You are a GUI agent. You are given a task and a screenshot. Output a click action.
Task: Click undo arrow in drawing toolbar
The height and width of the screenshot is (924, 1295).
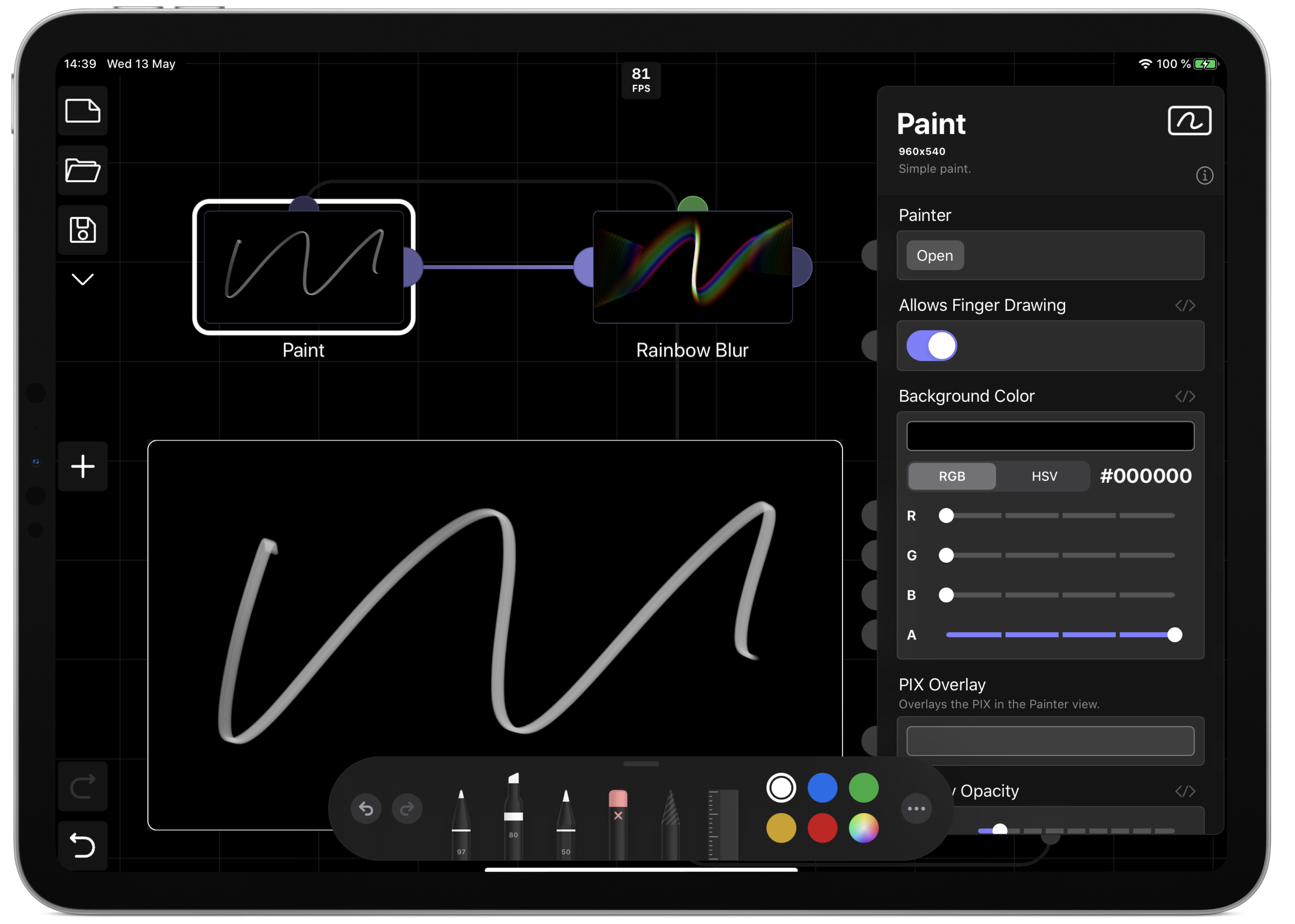pyautogui.click(x=366, y=809)
